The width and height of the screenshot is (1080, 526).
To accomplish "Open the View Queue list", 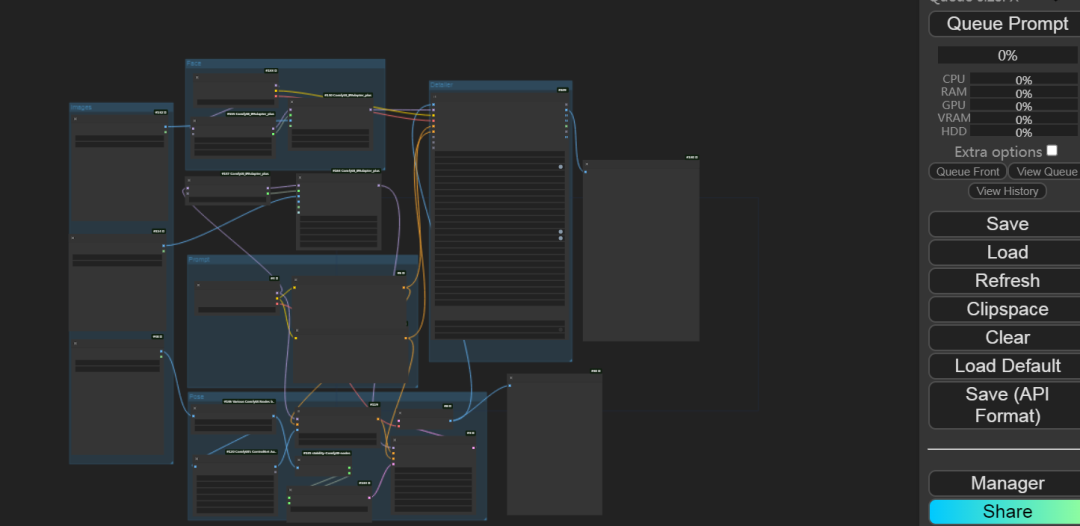I will click(1045, 171).
